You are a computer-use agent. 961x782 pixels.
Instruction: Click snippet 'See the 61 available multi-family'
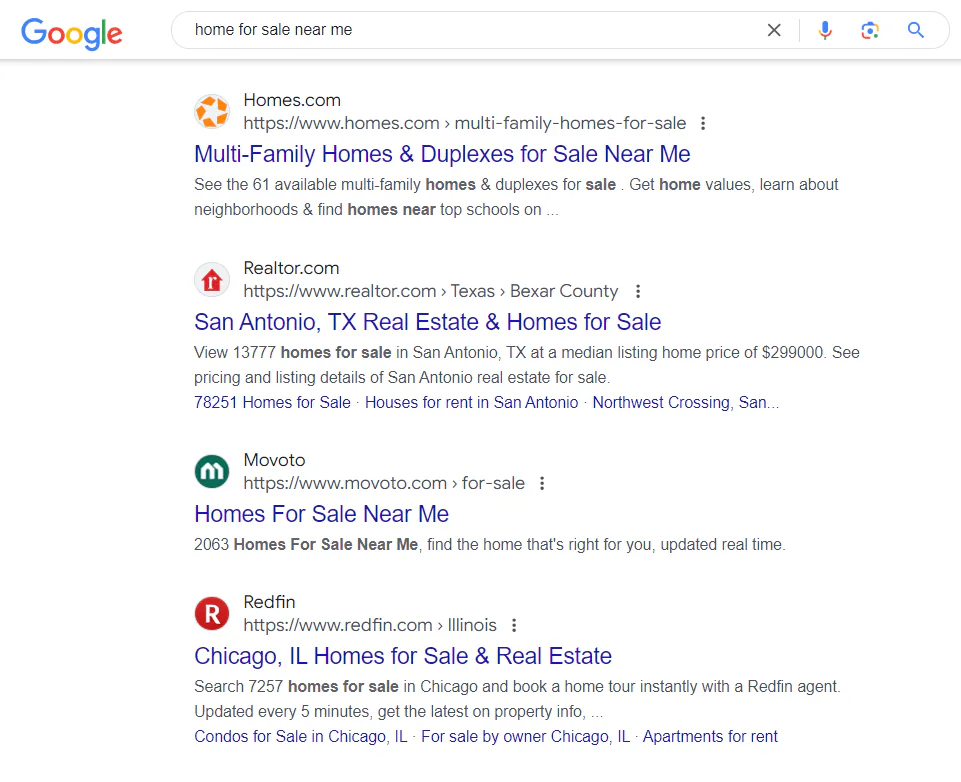(516, 197)
